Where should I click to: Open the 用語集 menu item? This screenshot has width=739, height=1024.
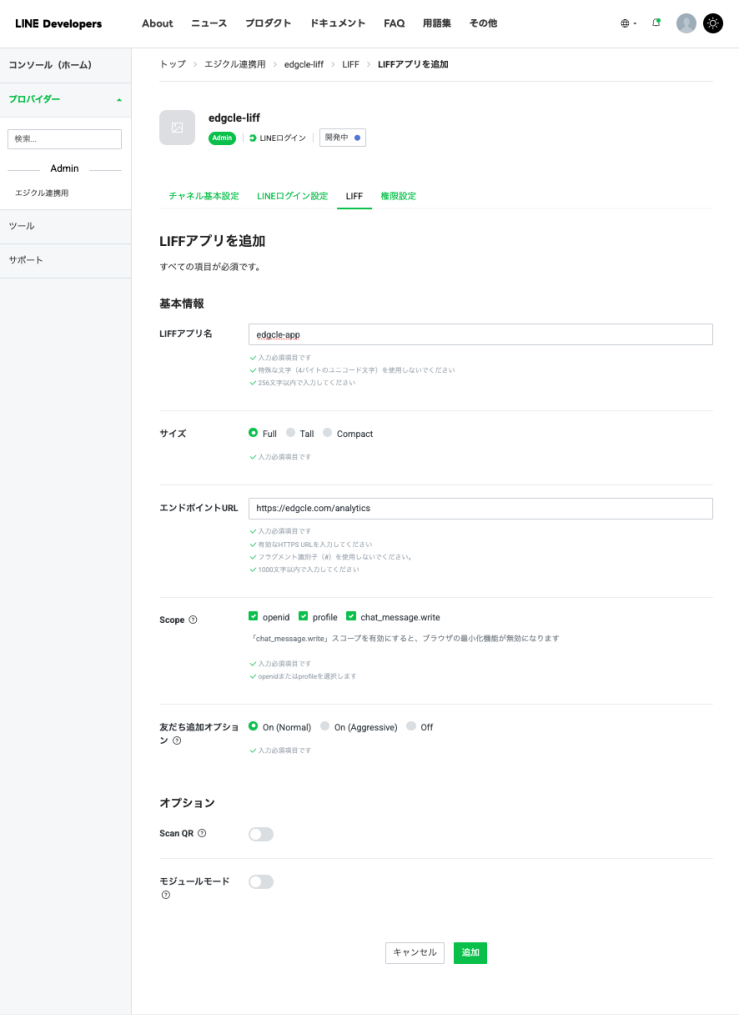[x=437, y=24]
